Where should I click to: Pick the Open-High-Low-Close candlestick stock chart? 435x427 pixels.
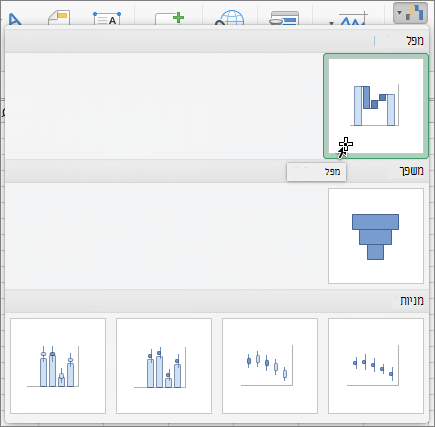[270, 366]
